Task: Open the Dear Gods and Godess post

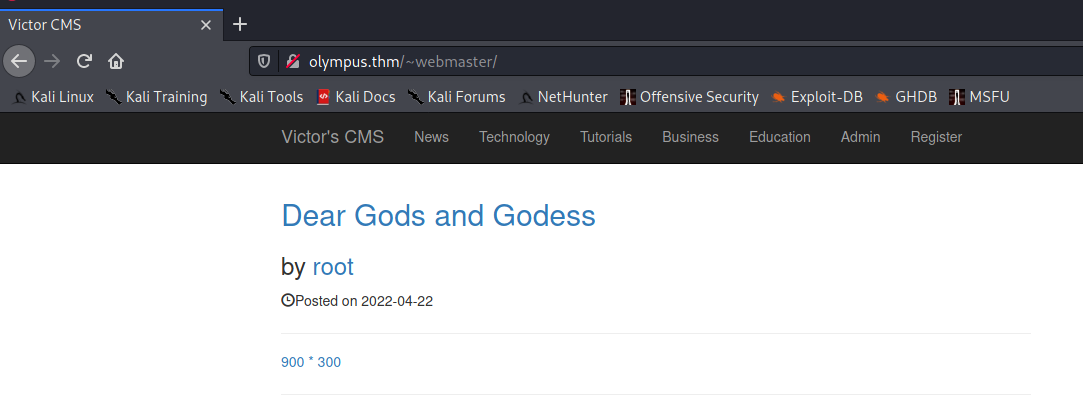Action: [x=439, y=216]
